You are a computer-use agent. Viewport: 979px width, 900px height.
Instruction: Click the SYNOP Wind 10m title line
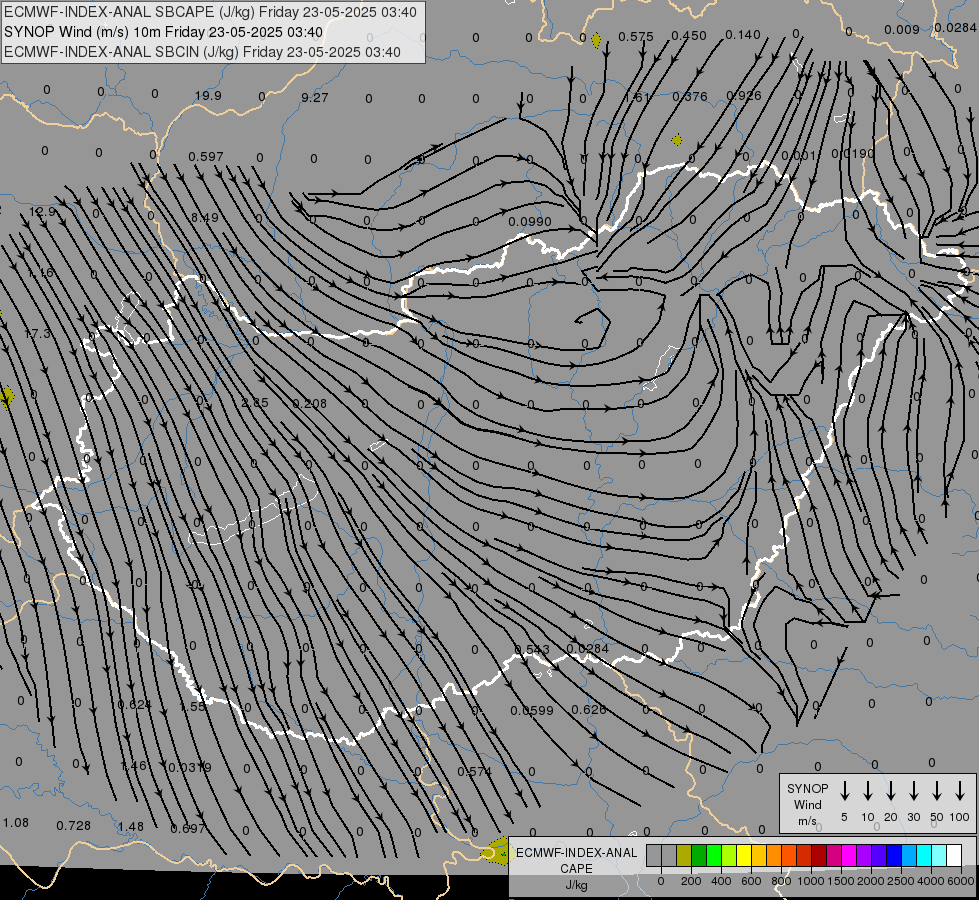click(163, 32)
